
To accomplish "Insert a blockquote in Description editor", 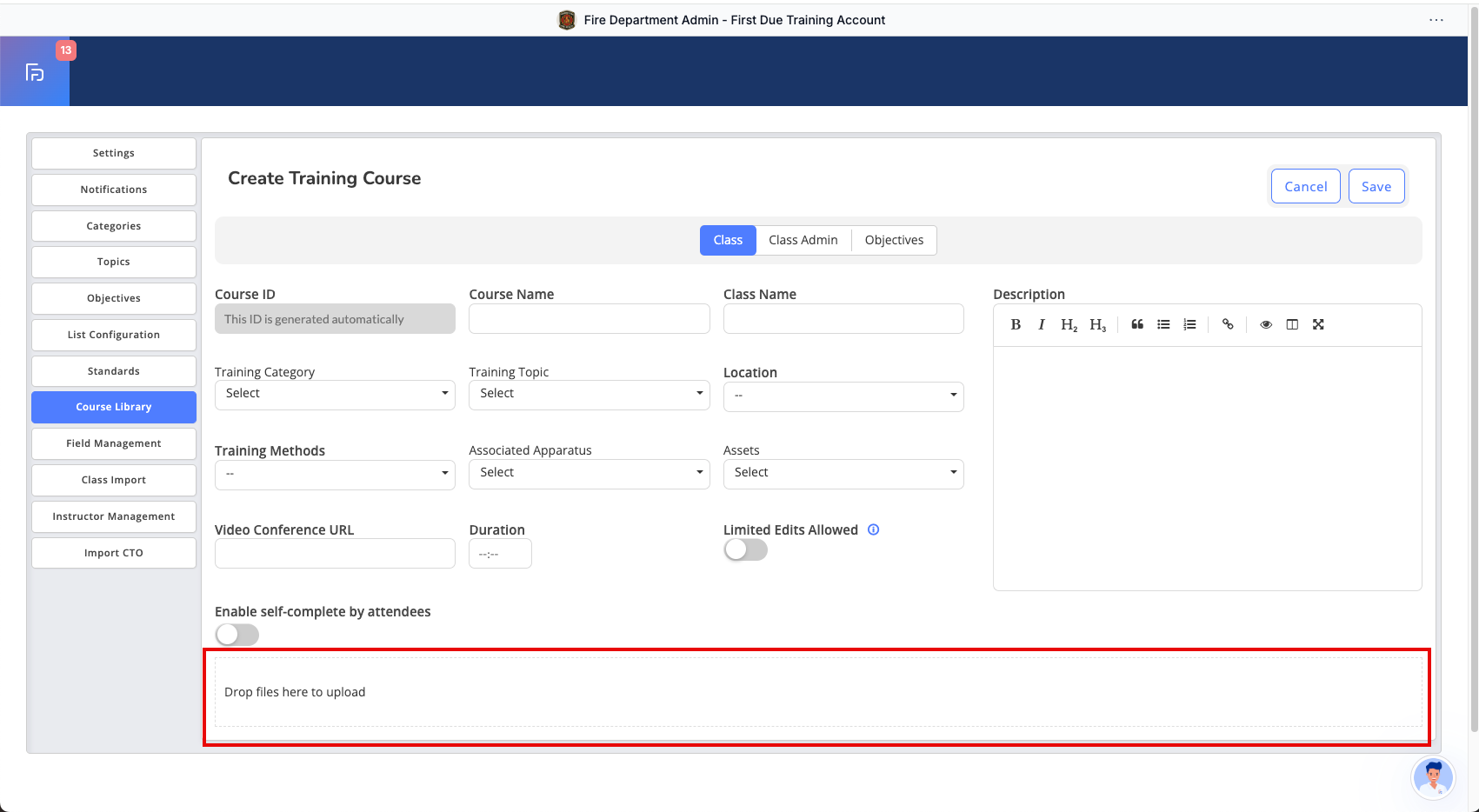I will coord(1137,324).
